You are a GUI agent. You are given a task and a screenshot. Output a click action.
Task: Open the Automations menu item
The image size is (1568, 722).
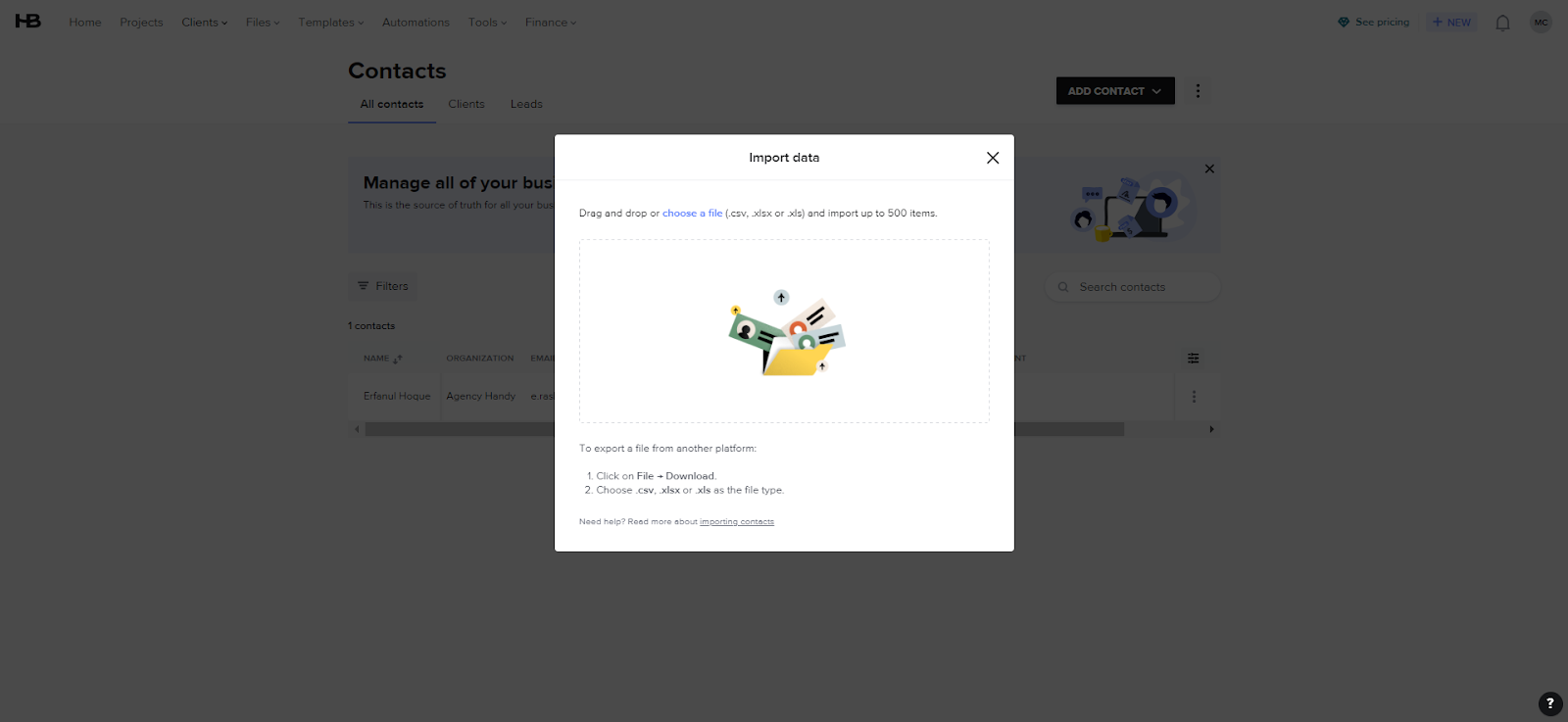pos(416,22)
